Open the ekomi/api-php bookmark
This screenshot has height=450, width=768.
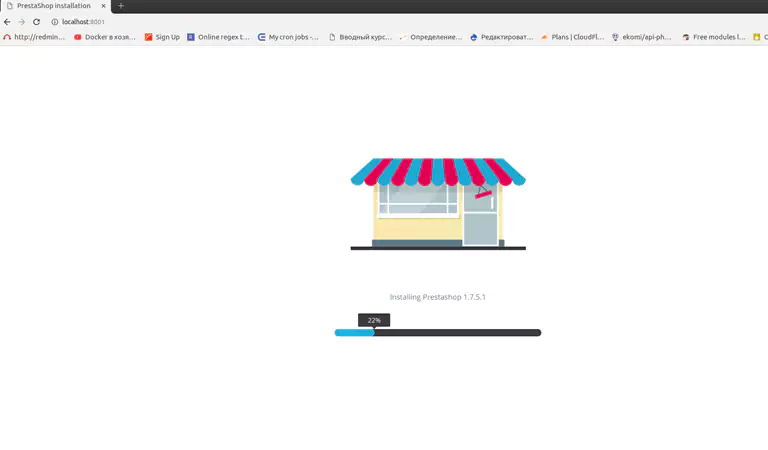tap(641, 37)
